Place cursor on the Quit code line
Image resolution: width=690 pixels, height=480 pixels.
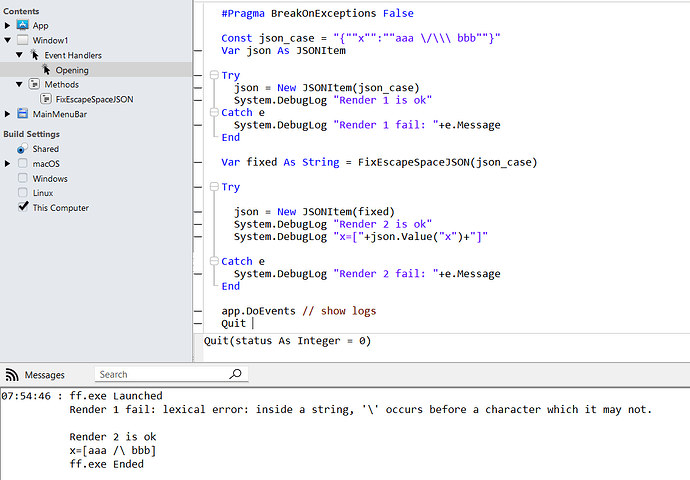tap(234, 323)
